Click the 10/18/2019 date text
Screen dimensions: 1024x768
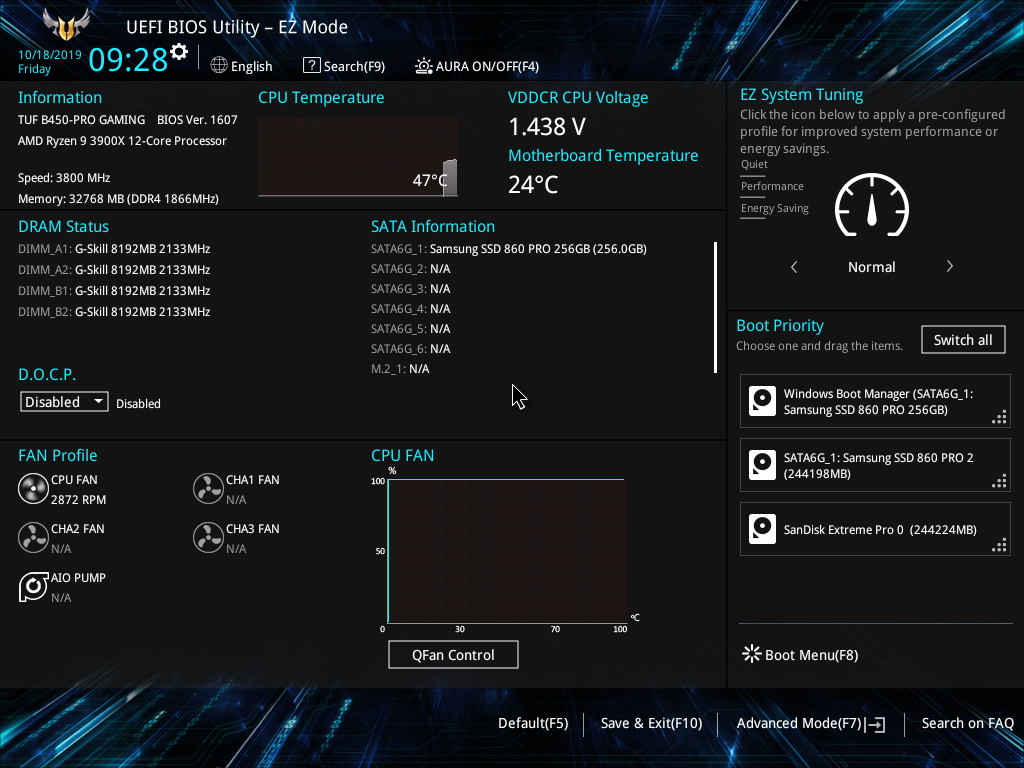coord(50,55)
